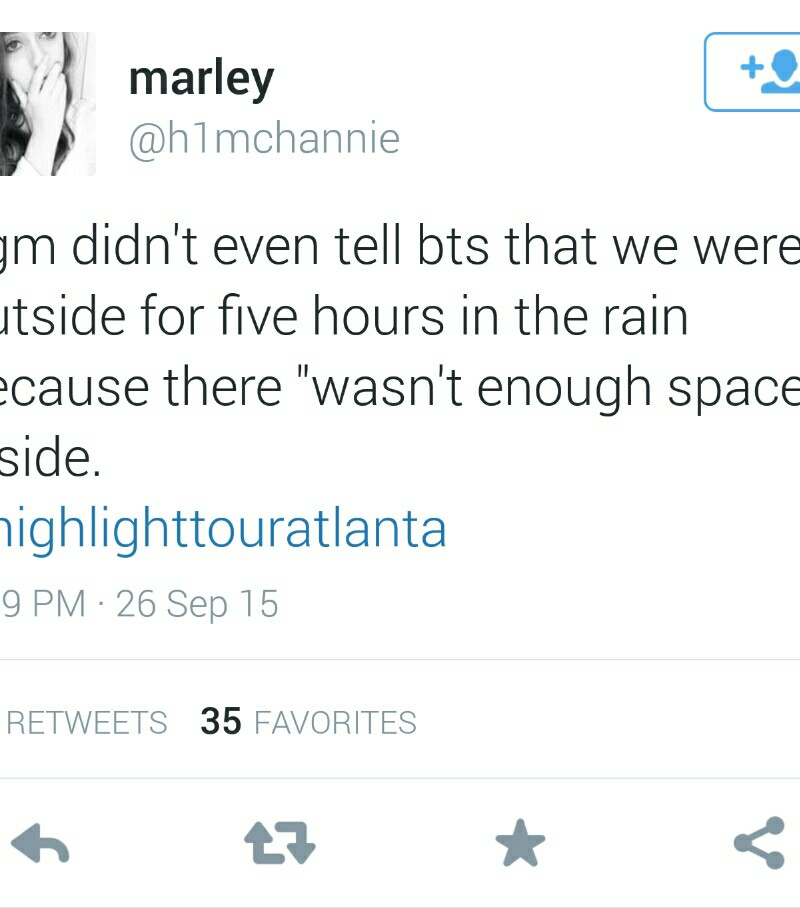This screenshot has width=800, height=908.
Task: Open the highlighttouratlanta hashtag
Action: point(223,529)
